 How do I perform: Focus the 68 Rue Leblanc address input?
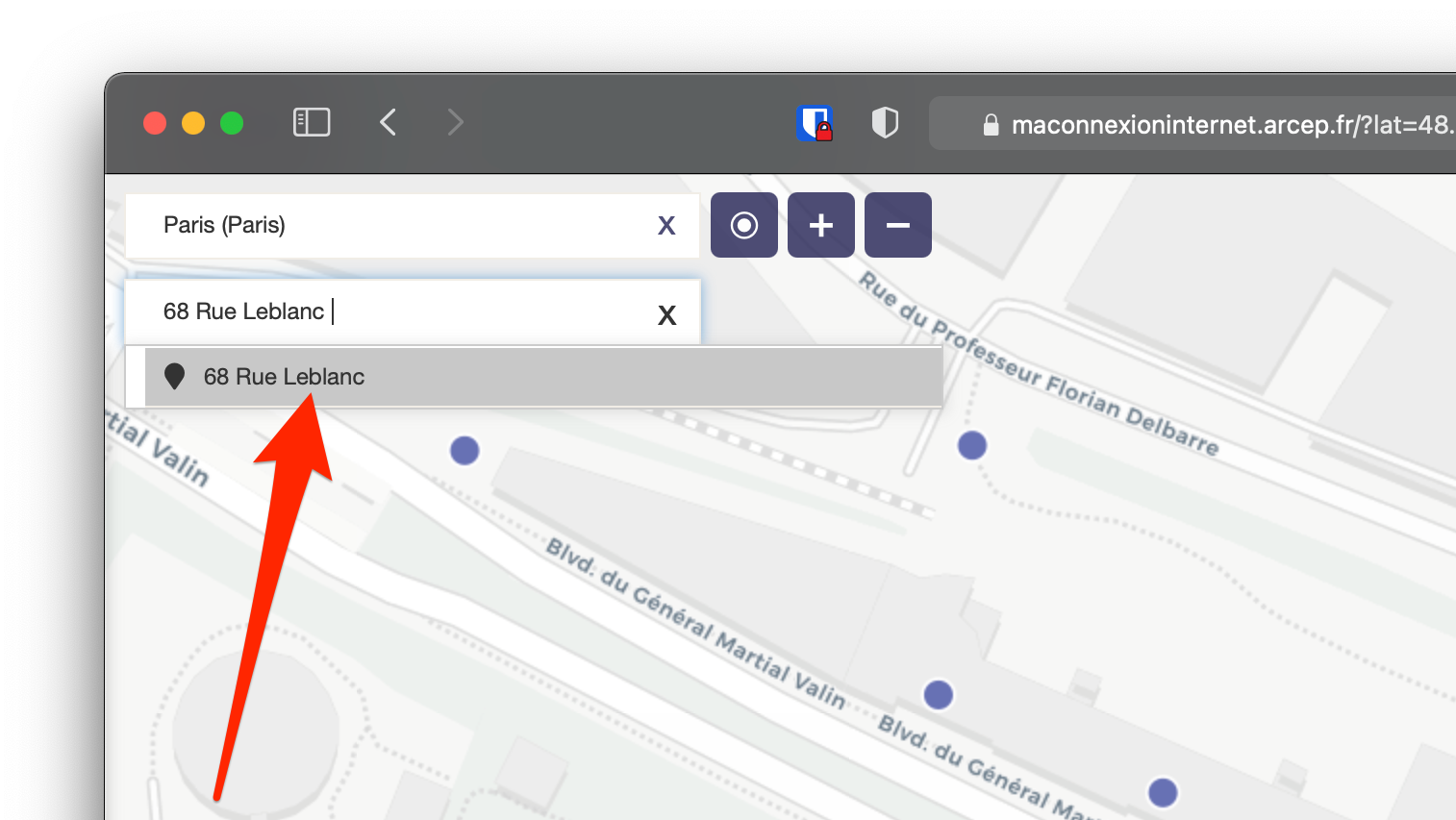(412, 311)
